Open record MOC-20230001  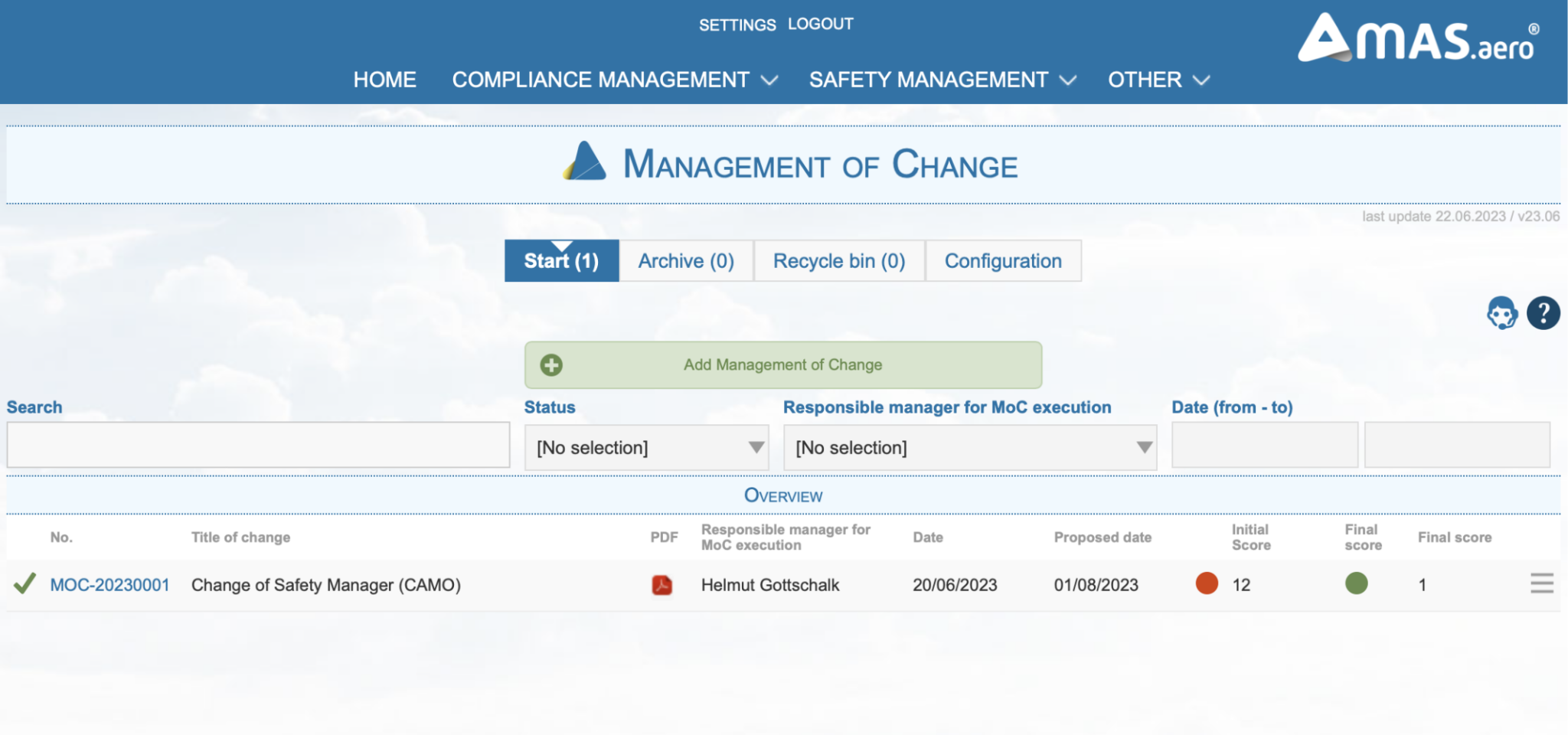(109, 584)
